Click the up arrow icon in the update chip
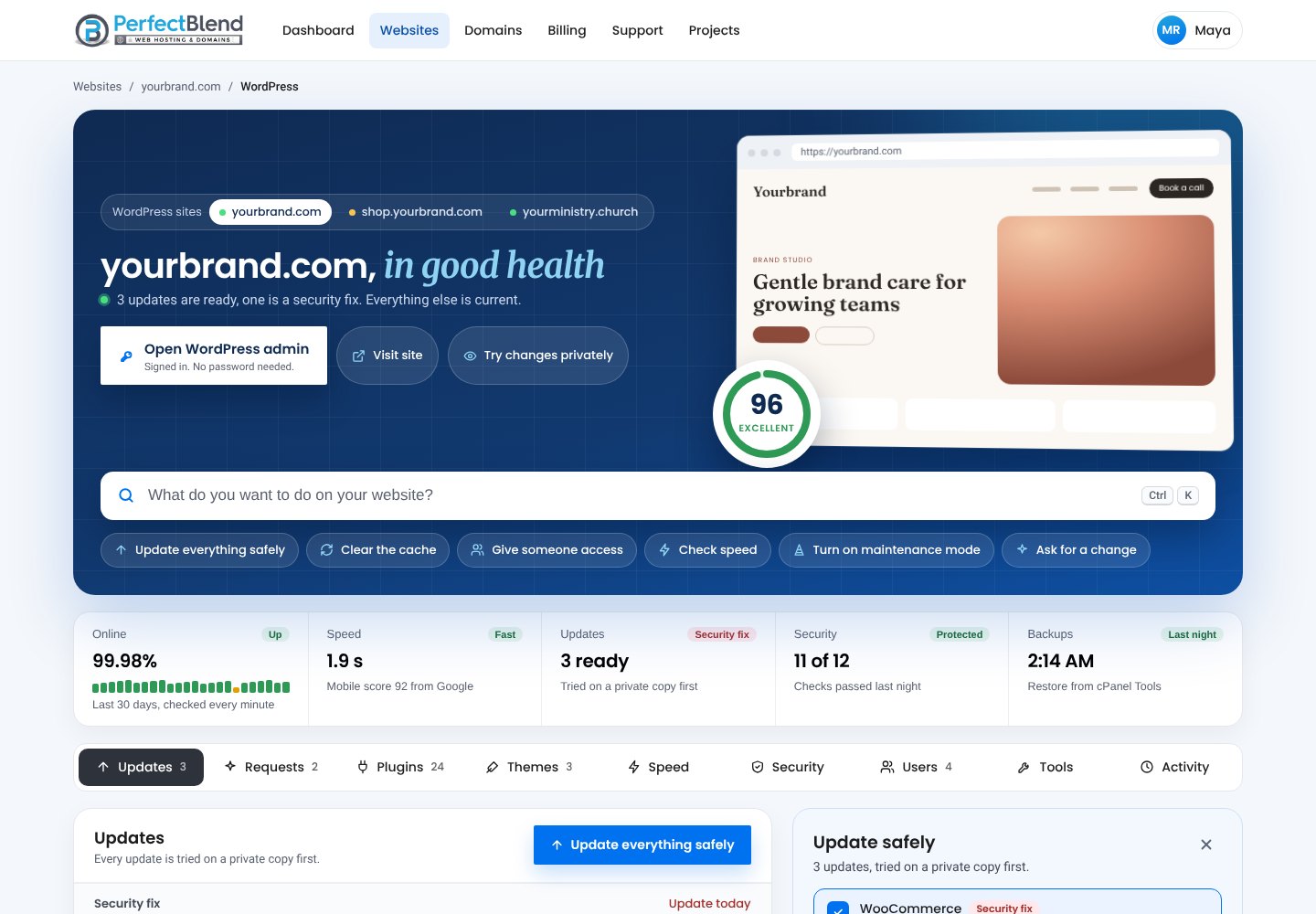The height and width of the screenshot is (914, 1316). (121, 550)
